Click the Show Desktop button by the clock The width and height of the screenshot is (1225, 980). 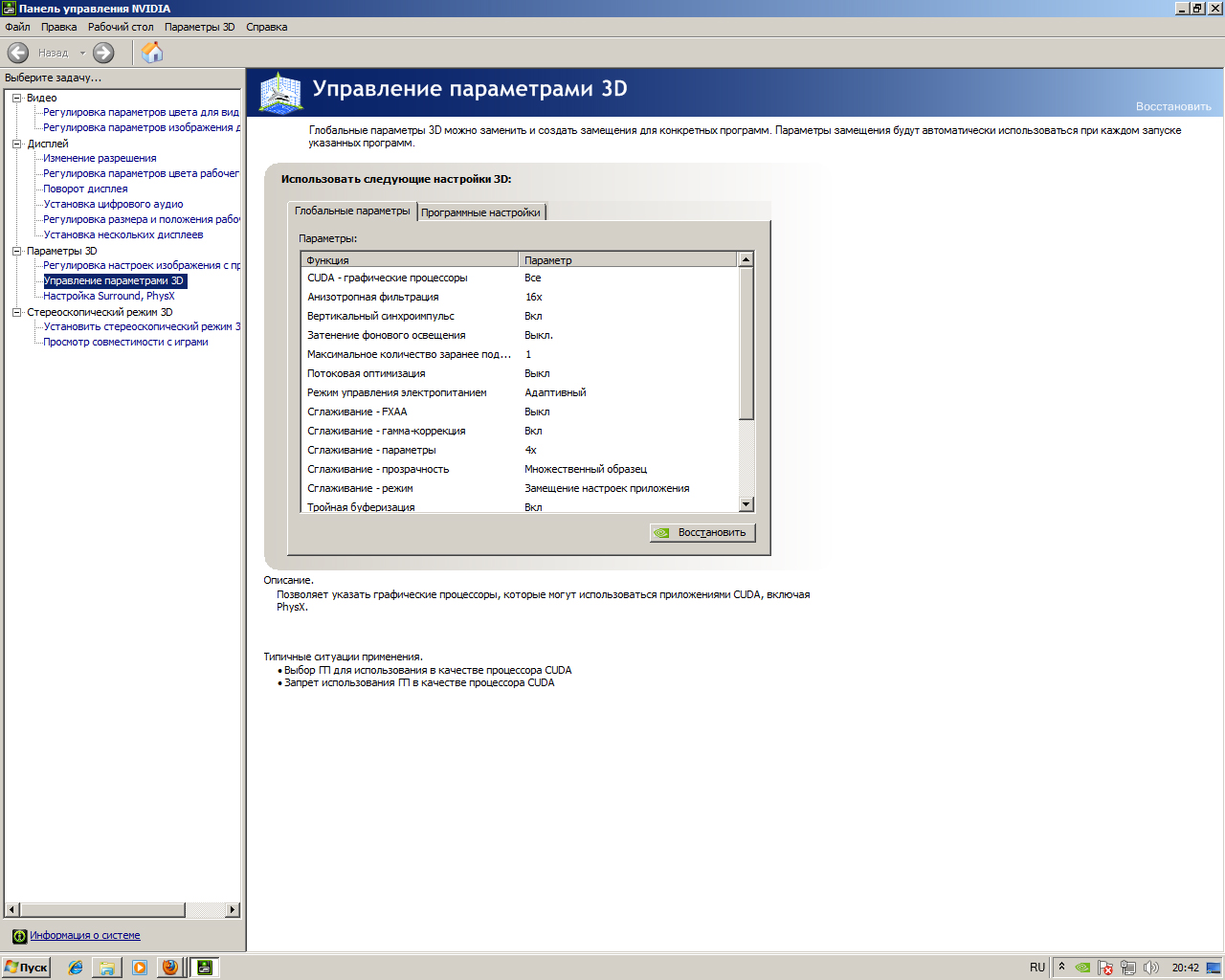point(1214,968)
